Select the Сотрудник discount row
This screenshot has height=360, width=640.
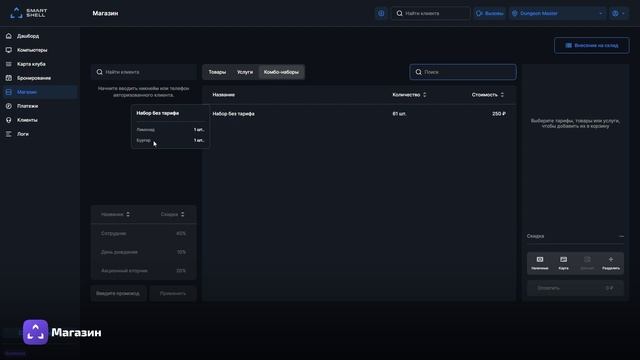pos(144,233)
